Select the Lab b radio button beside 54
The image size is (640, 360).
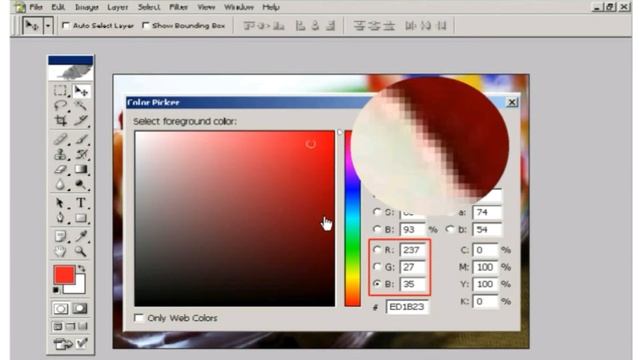449,229
